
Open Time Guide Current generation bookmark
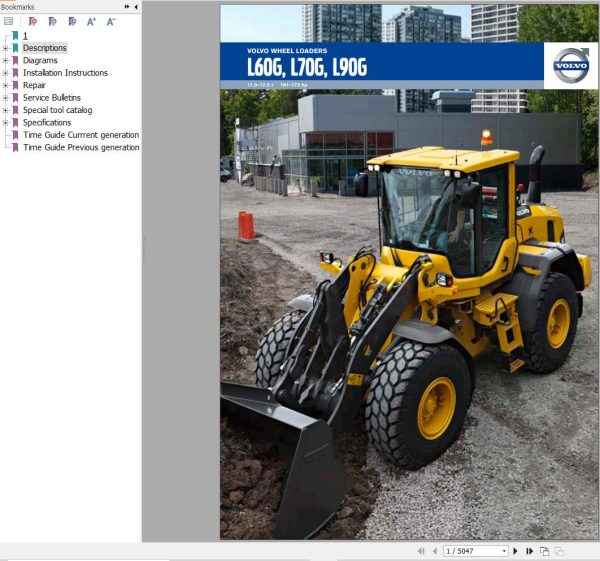click(x=81, y=135)
